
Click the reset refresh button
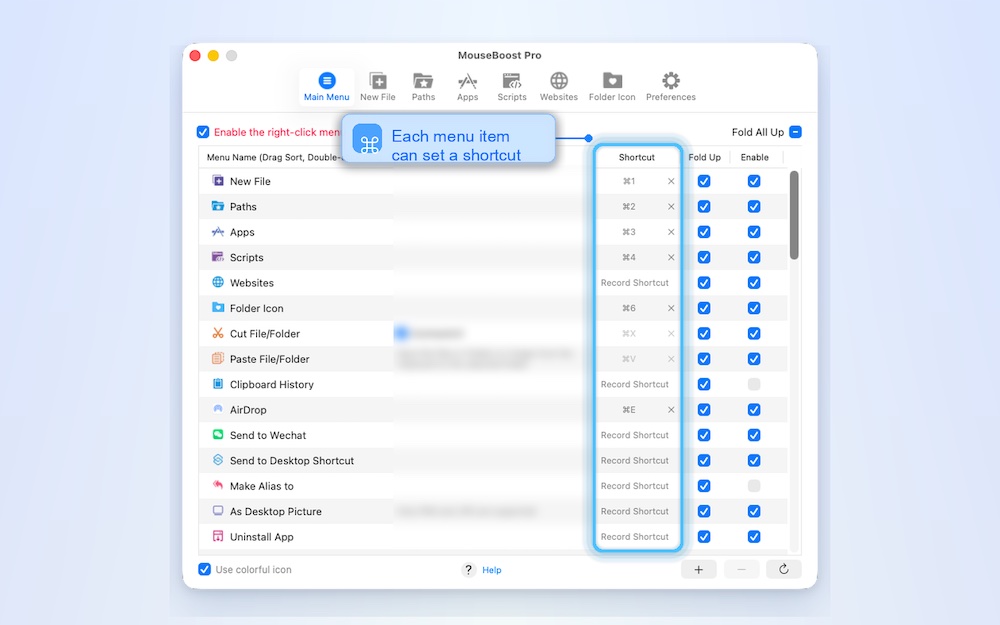coord(784,570)
